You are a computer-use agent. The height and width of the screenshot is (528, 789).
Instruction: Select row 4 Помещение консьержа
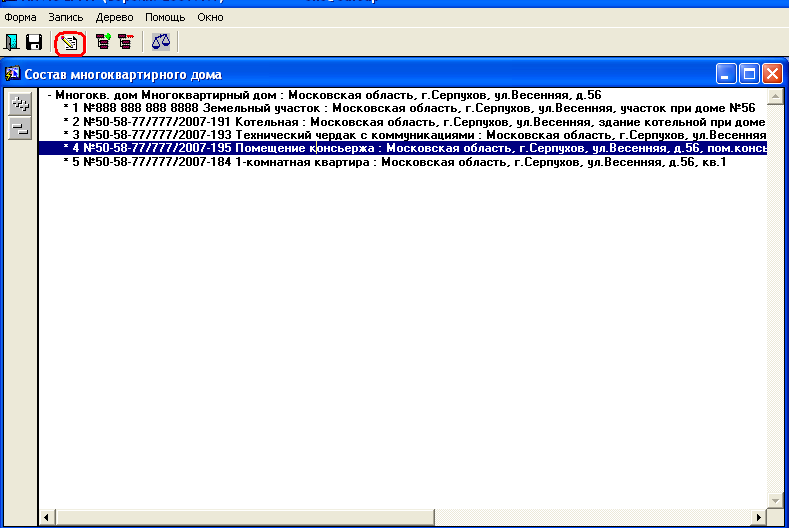[x=403, y=148]
